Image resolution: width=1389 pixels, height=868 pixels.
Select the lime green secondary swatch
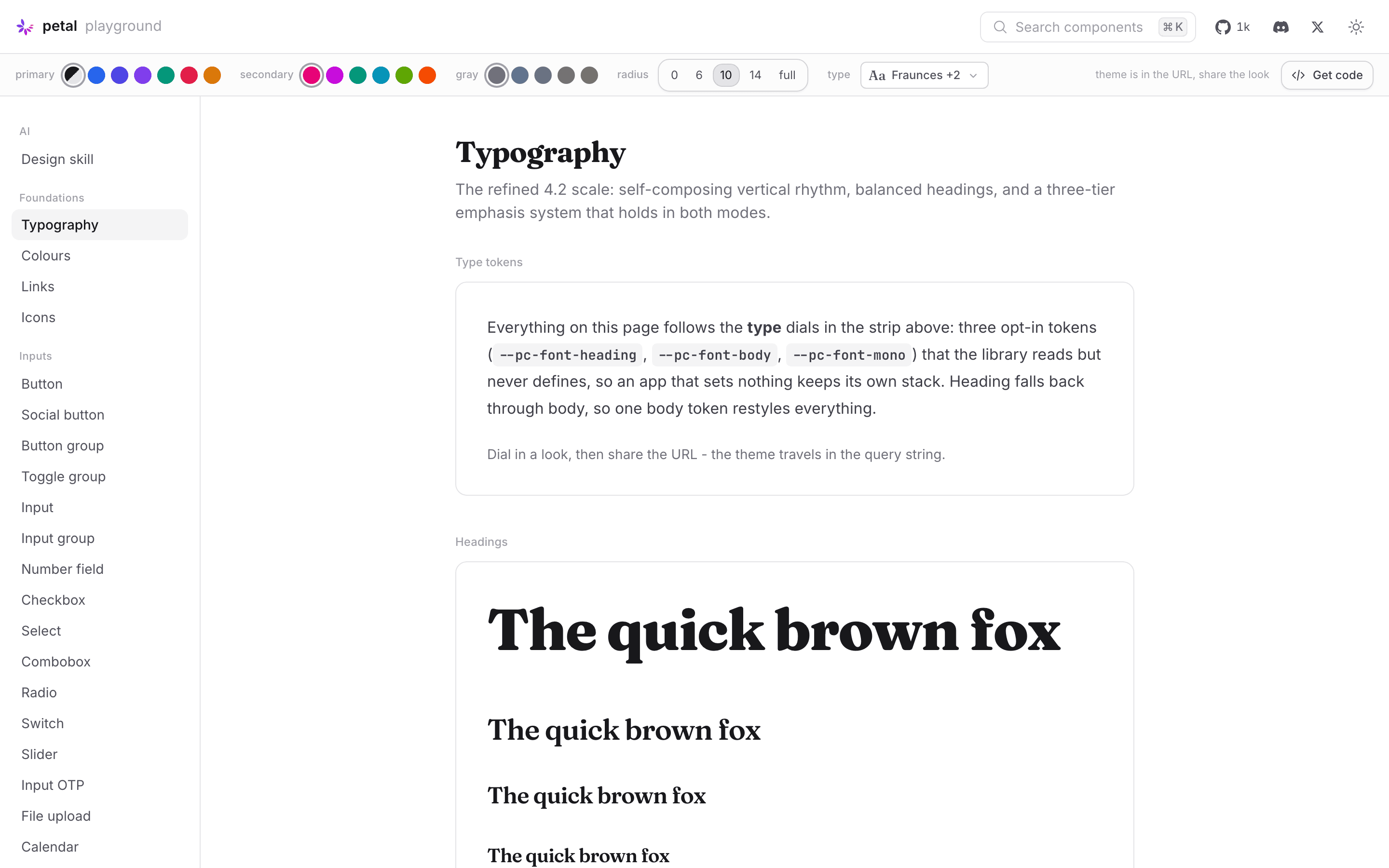[404, 75]
